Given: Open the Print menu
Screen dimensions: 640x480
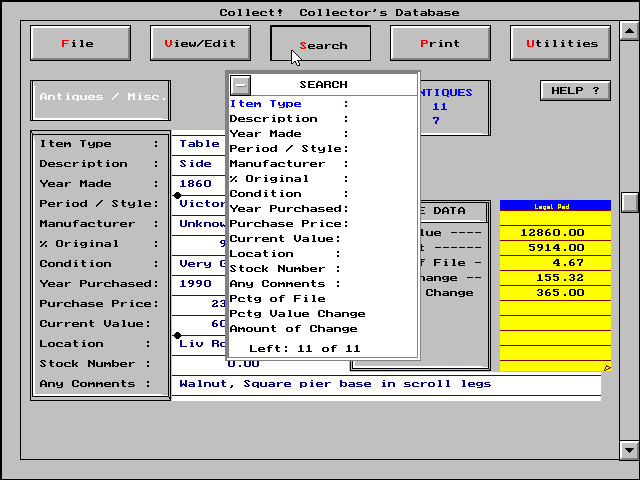Looking at the screenshot, I should 440,43.
